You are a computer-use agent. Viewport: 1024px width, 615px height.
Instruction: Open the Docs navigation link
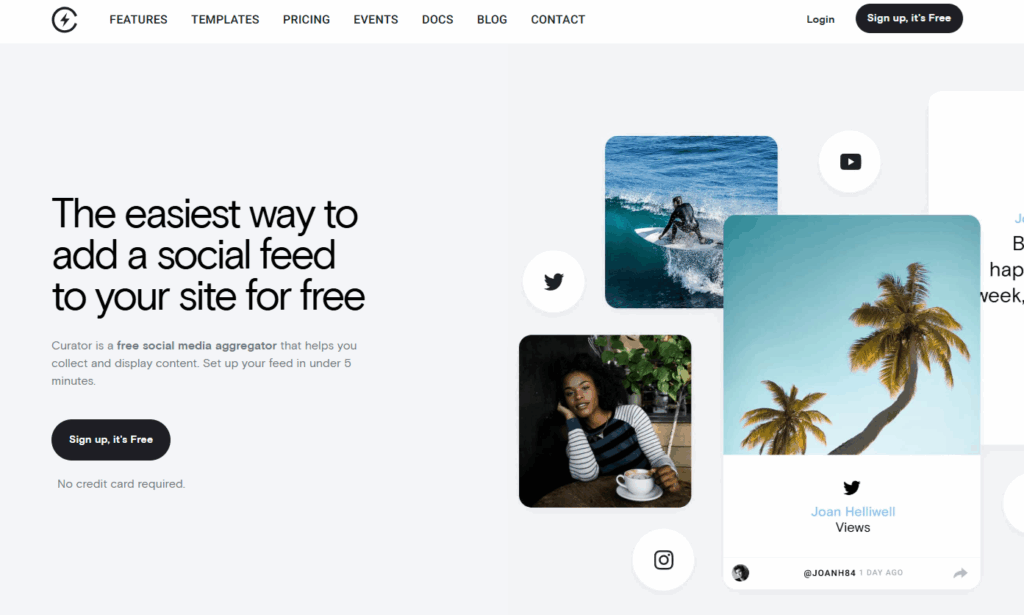click(438, 20)
